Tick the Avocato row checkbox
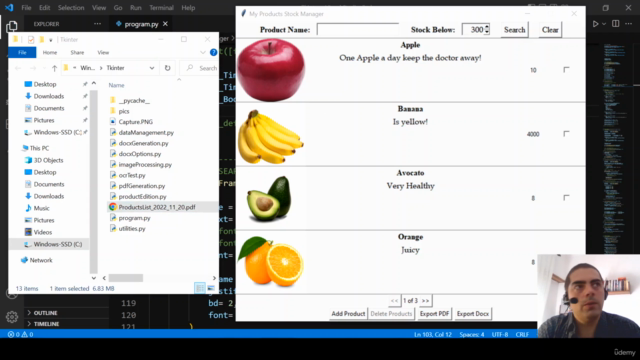 [x=566, y=198]
